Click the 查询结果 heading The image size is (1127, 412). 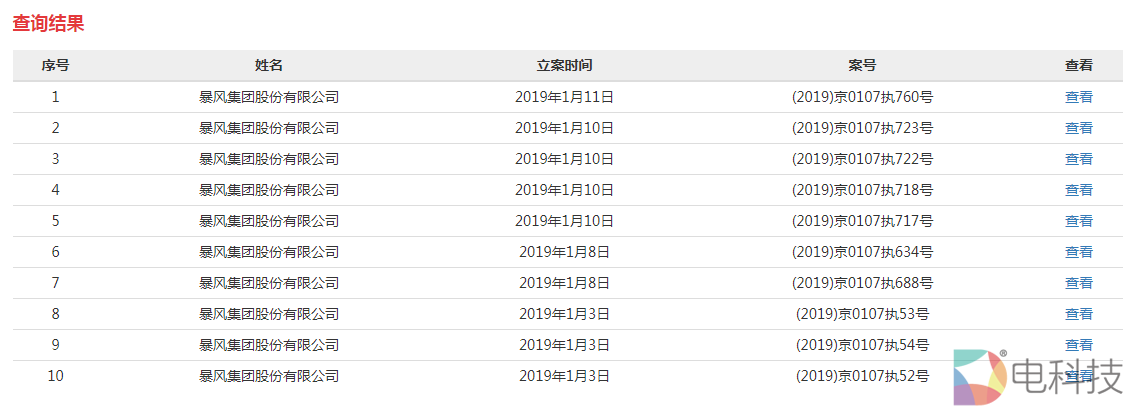(x=48, y=24)
